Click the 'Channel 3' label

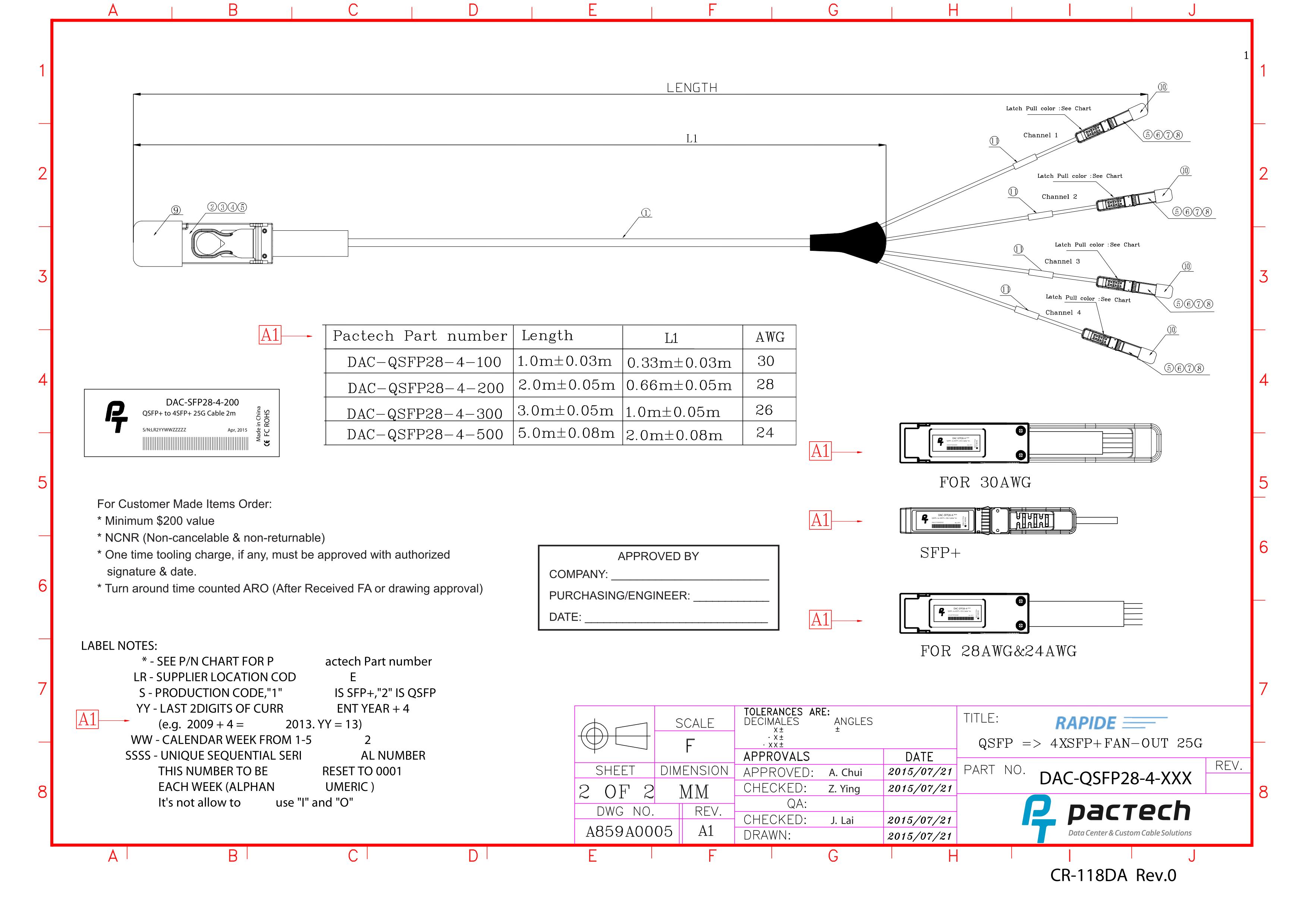coord(1062,261)
